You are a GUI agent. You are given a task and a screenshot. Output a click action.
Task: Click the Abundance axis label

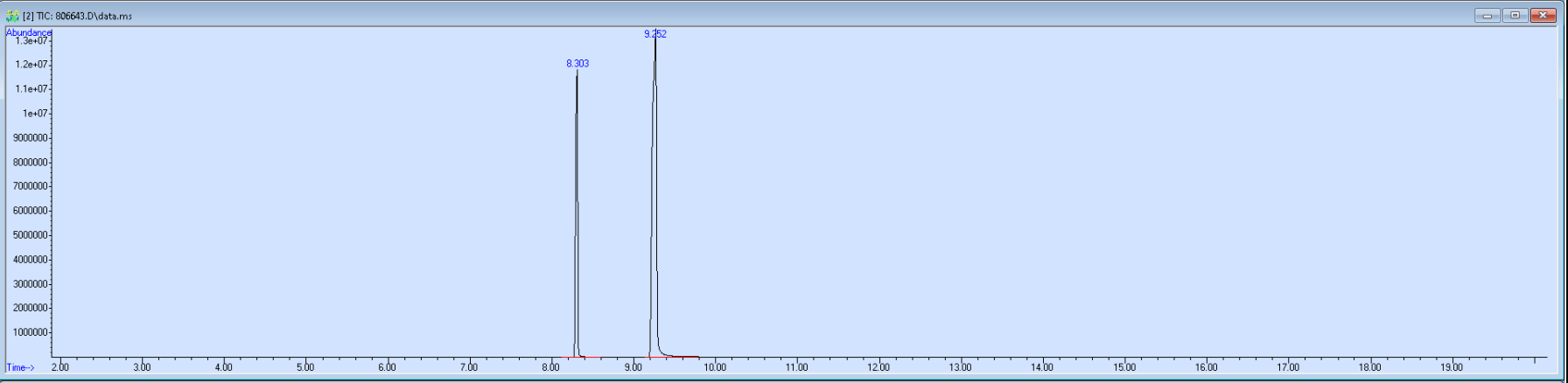tap(29, 32)
